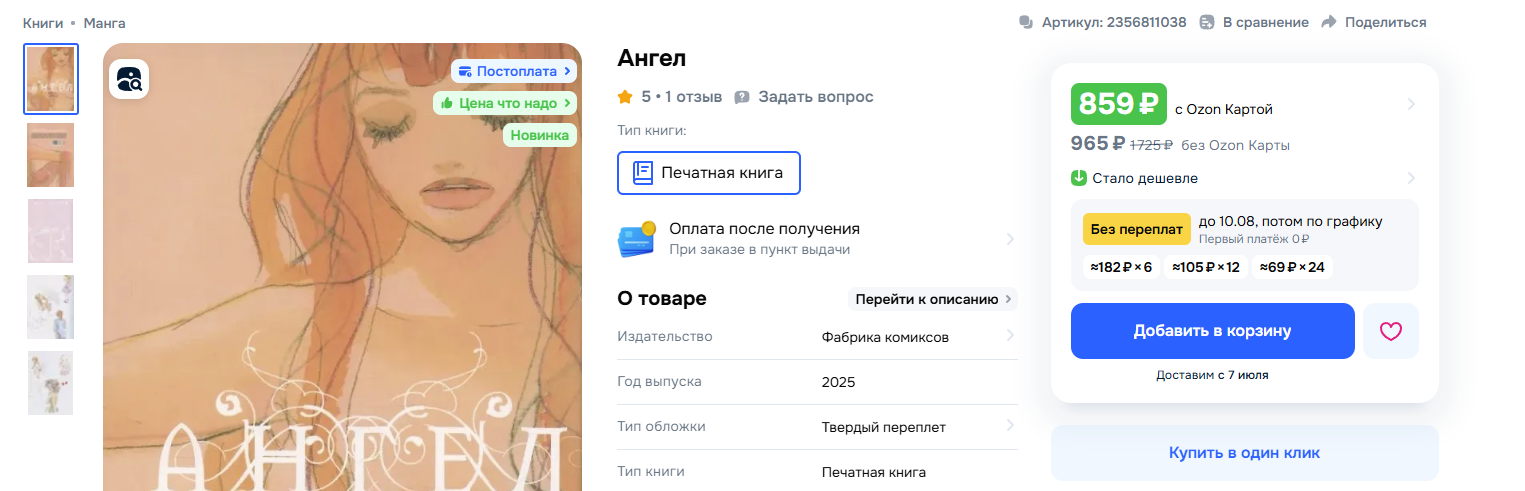Open the Книги breadcrumb
Viewport: 1525px width, 491px height.
point(43,22)
